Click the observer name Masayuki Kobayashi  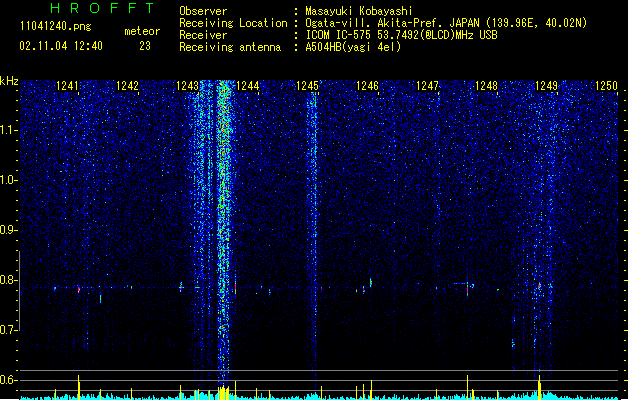pos(359,11)
